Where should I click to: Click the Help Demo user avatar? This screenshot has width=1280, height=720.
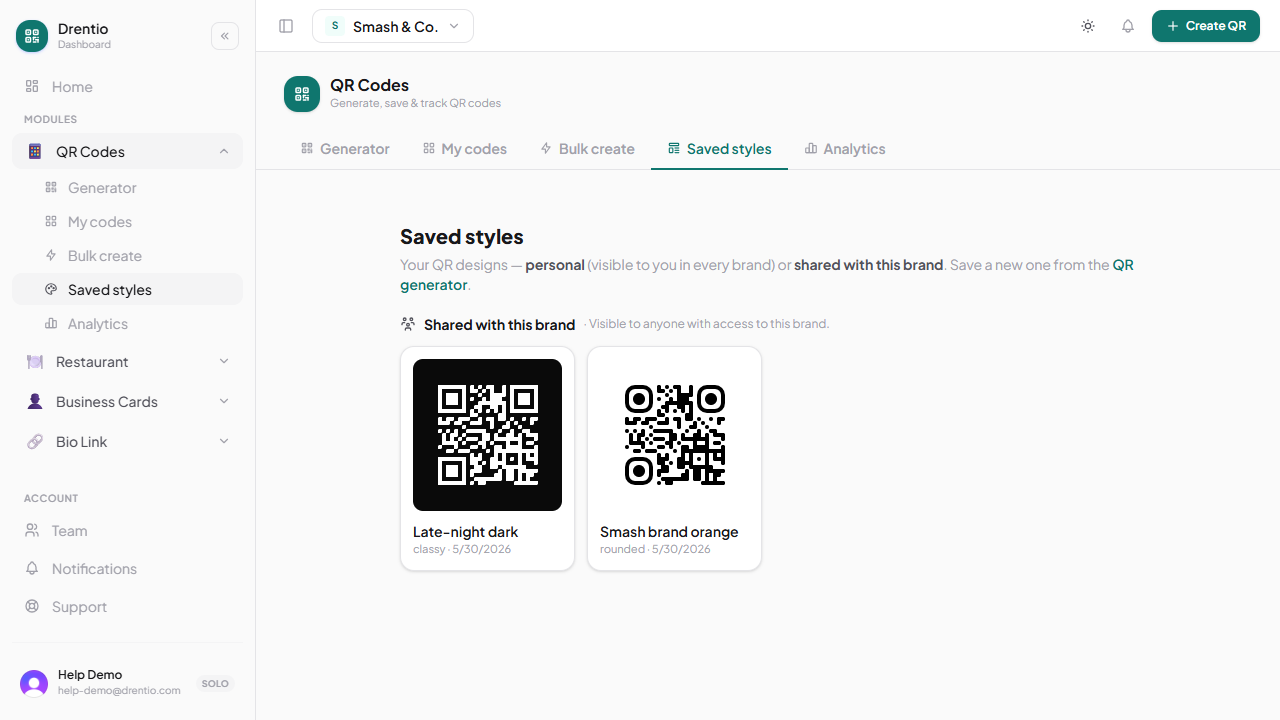pos(34,684)
